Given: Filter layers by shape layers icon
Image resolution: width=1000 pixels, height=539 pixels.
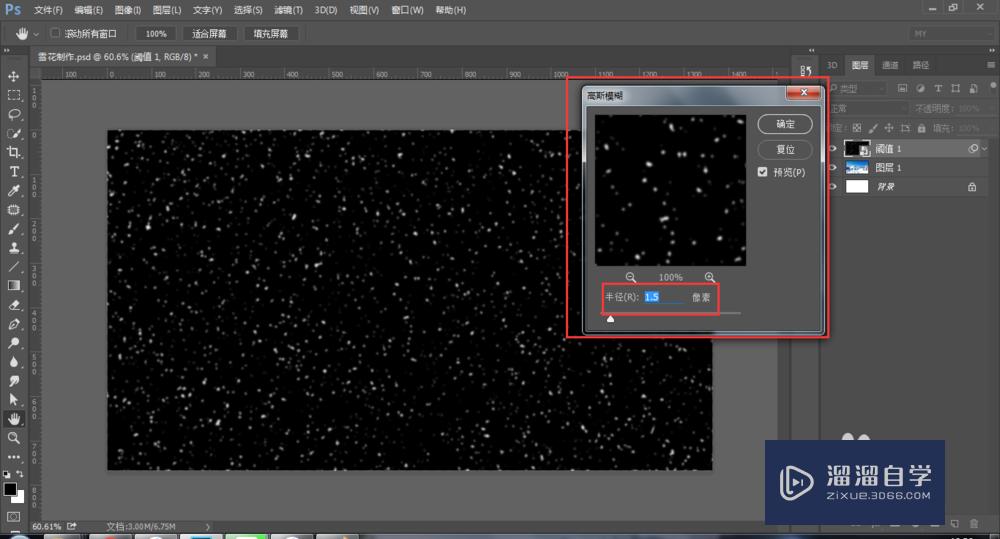Looking at the screenshot, I should tap(955, 88).
